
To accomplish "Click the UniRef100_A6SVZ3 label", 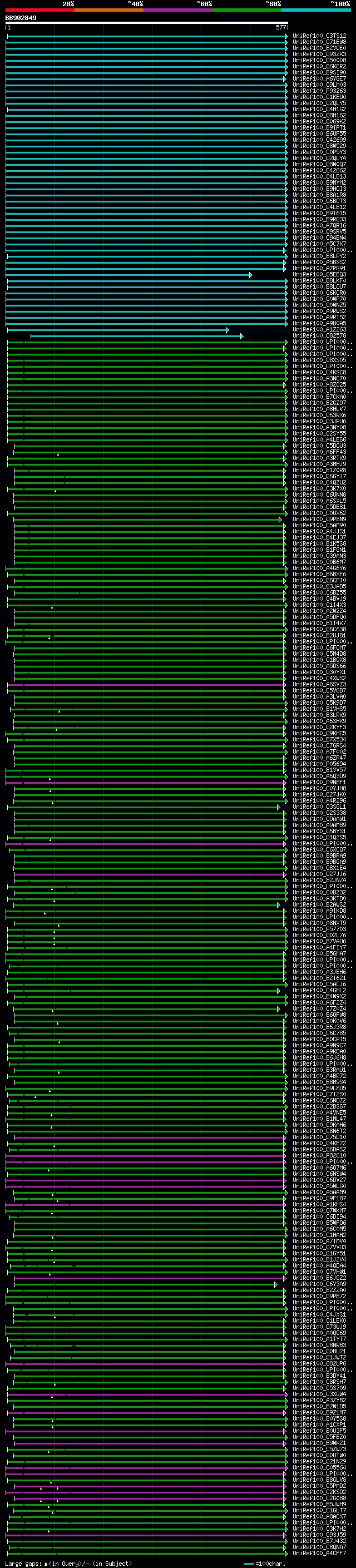I will click(x=319, y=685).
